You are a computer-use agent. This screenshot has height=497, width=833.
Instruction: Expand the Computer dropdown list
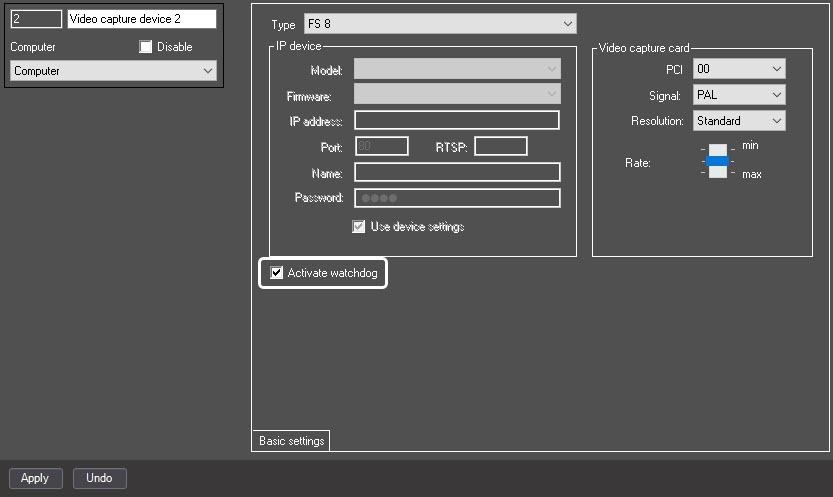pyautogui.click(x=113, y=71)
